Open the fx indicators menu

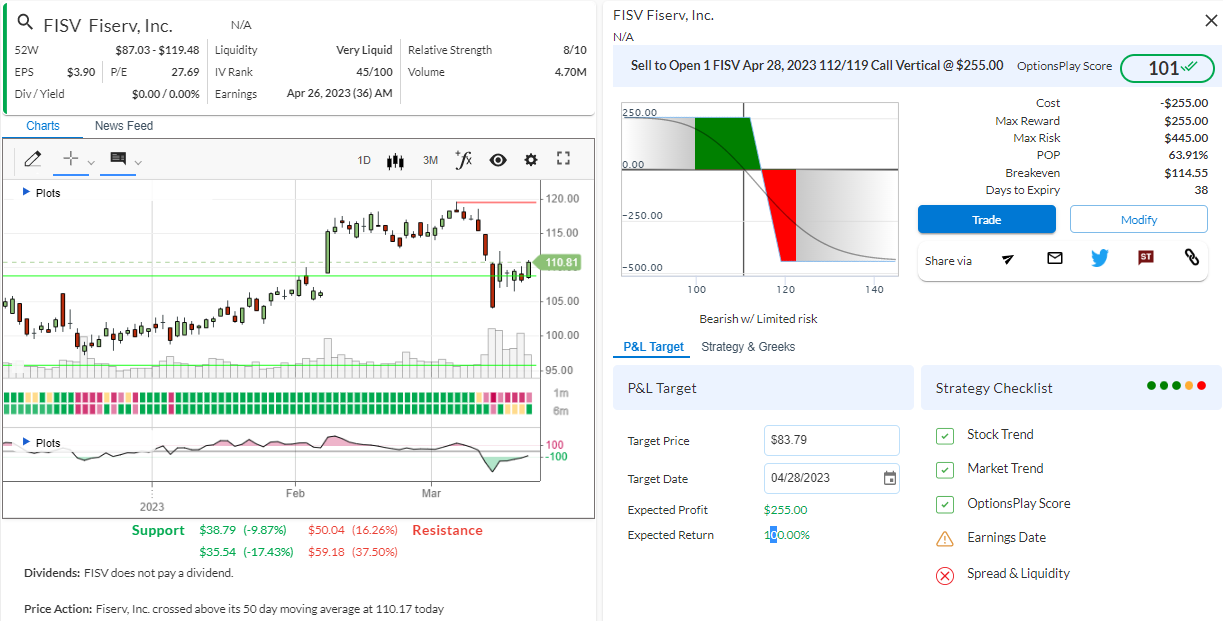(x=463, y=160)
